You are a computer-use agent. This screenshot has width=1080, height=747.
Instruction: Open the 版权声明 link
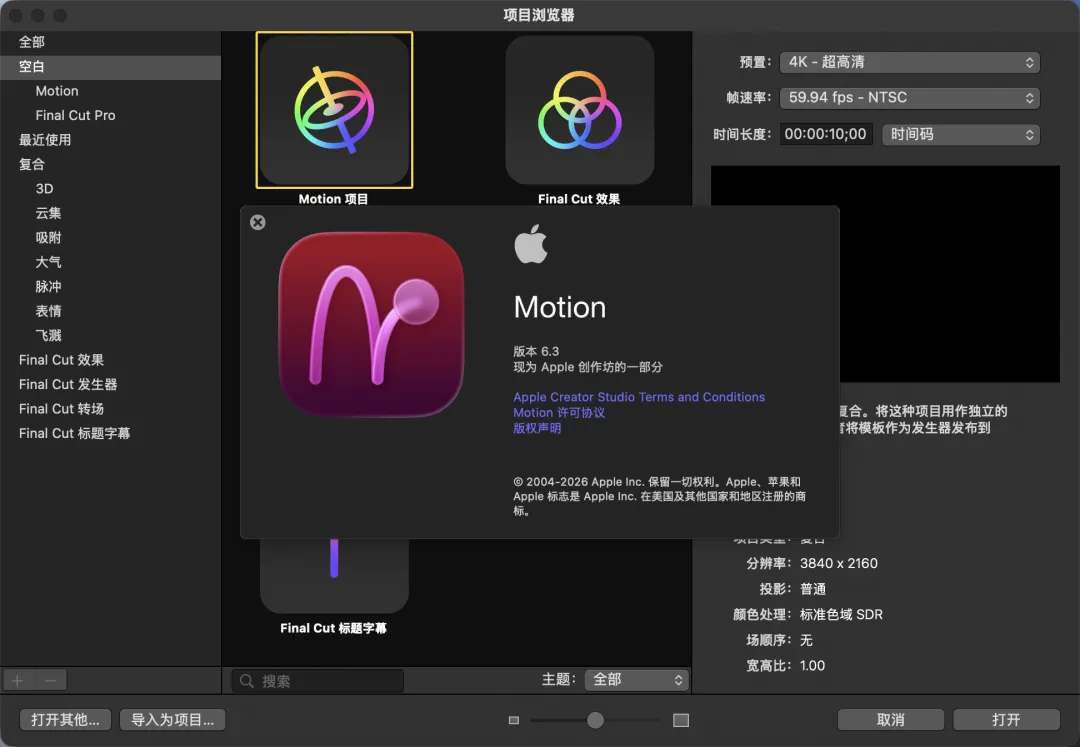[537, 428]
